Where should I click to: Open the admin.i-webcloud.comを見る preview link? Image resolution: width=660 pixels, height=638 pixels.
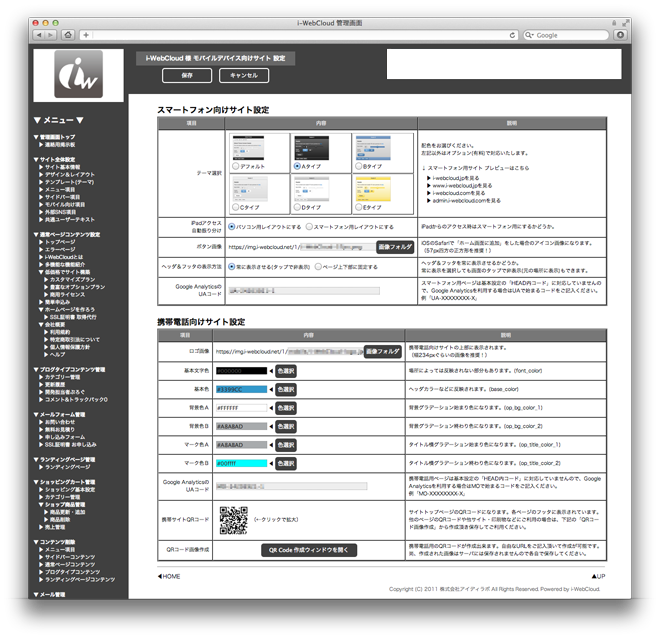(466, 201)
